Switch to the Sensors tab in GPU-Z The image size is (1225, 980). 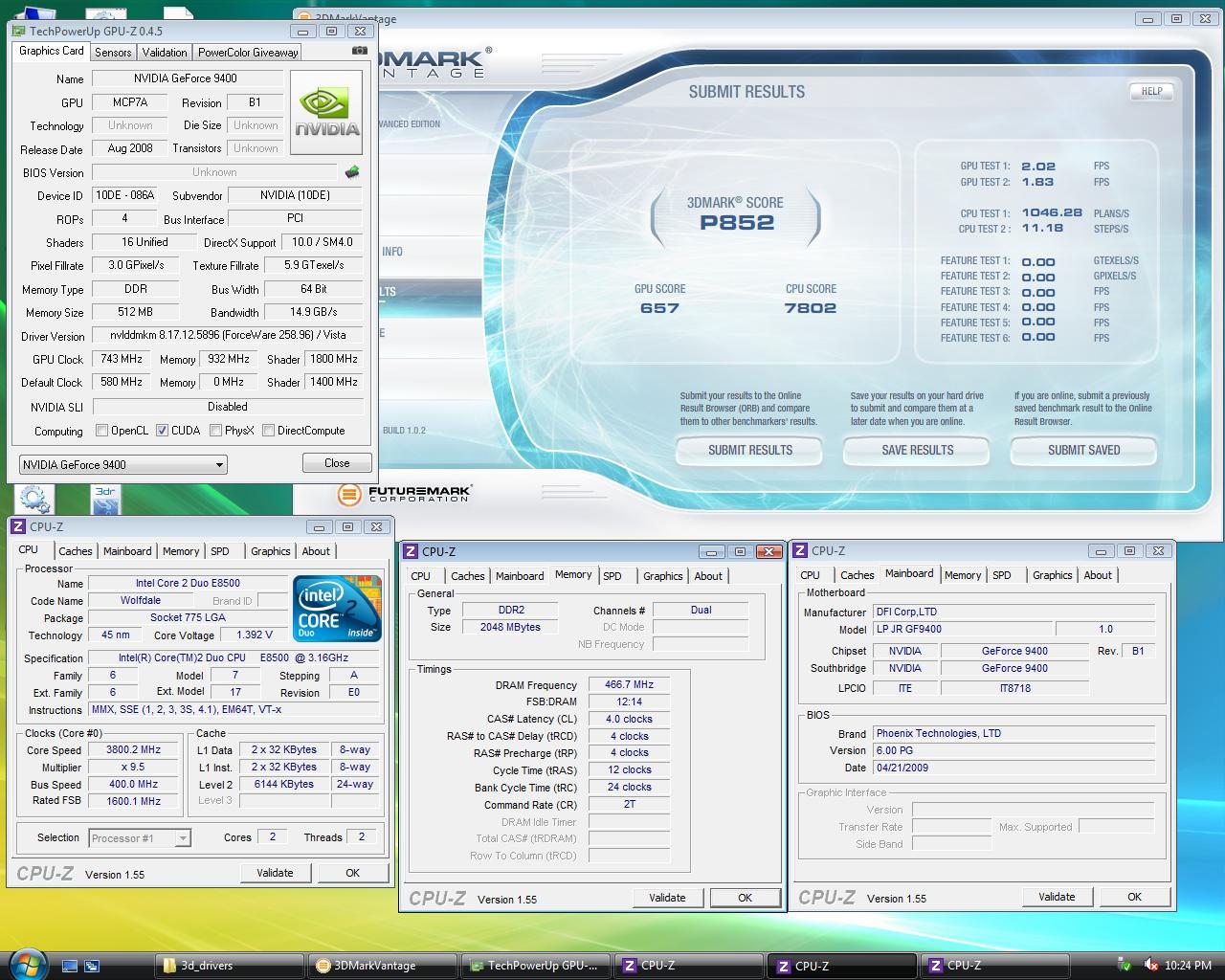tap(113, 53)
